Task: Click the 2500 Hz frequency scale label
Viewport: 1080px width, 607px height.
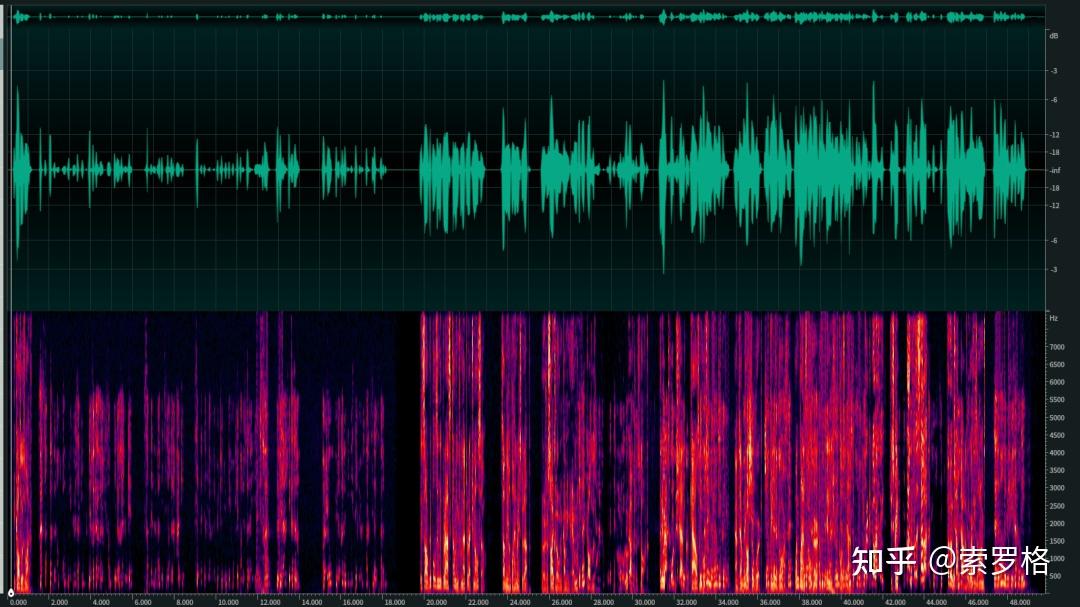Action: [x=1057, y=506]
